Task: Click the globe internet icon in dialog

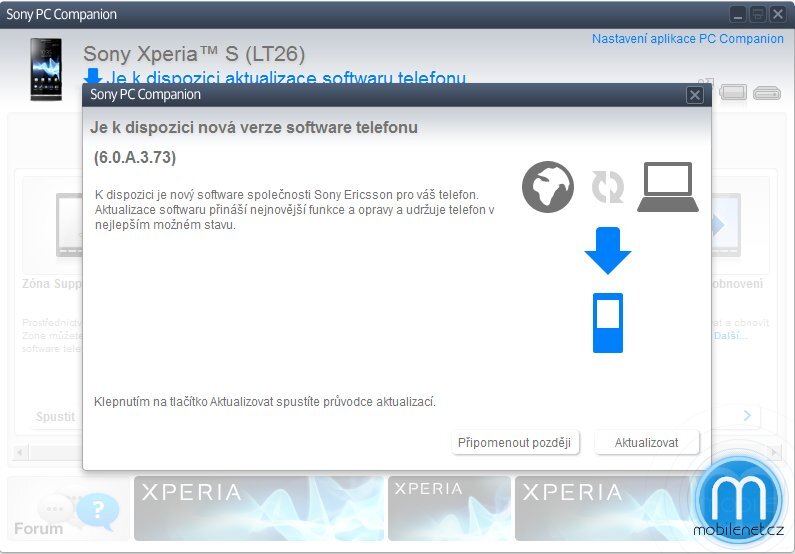Action: [x=548, y=187]
